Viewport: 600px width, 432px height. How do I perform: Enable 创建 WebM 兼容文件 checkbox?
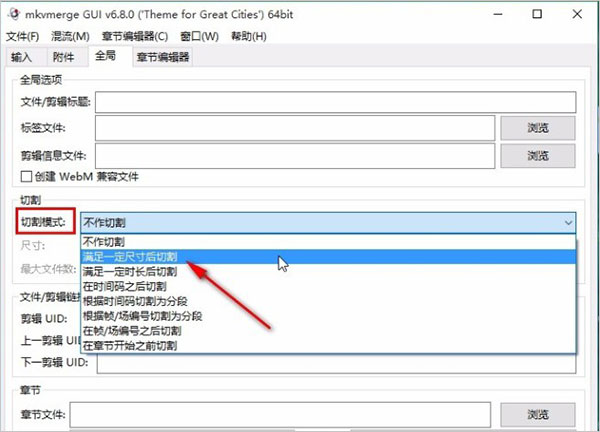pos(26,176)
